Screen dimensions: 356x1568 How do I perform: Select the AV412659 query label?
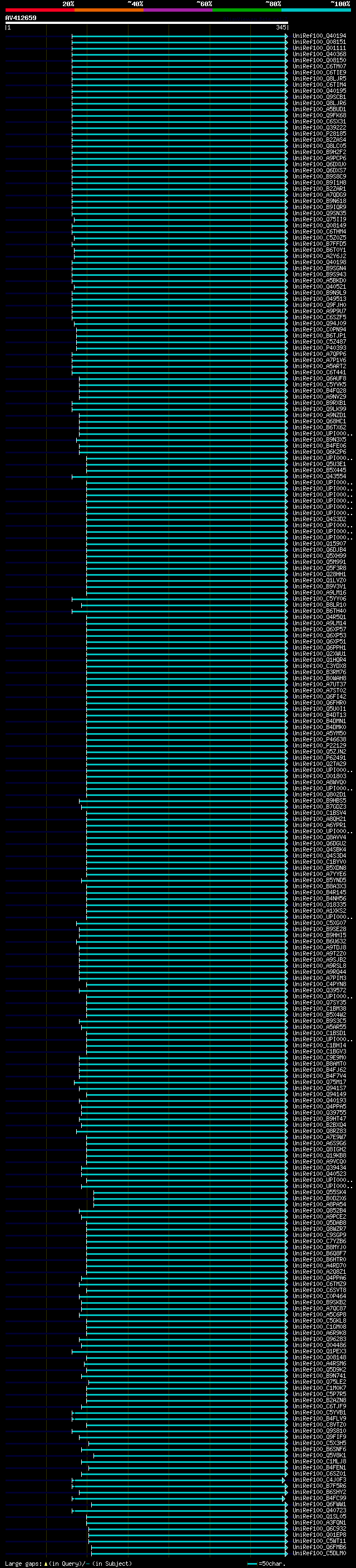(x=21, y=18)
